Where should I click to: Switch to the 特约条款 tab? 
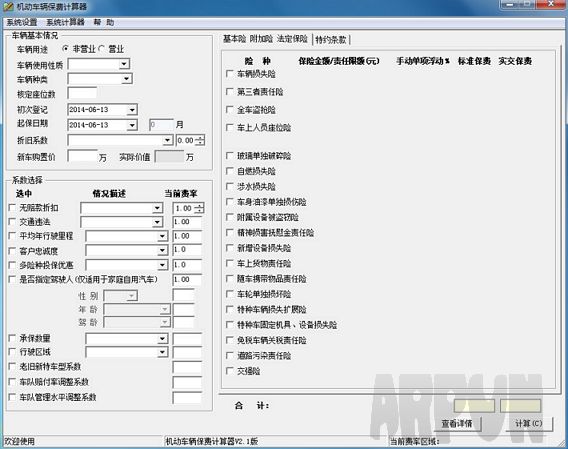pos(331,40)
